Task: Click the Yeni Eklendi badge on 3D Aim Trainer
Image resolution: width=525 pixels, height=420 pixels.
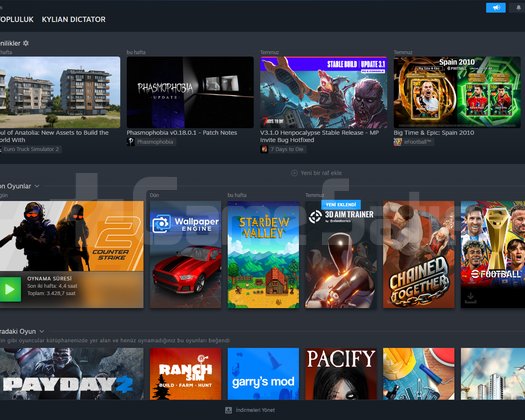Action: click(341, 204)
